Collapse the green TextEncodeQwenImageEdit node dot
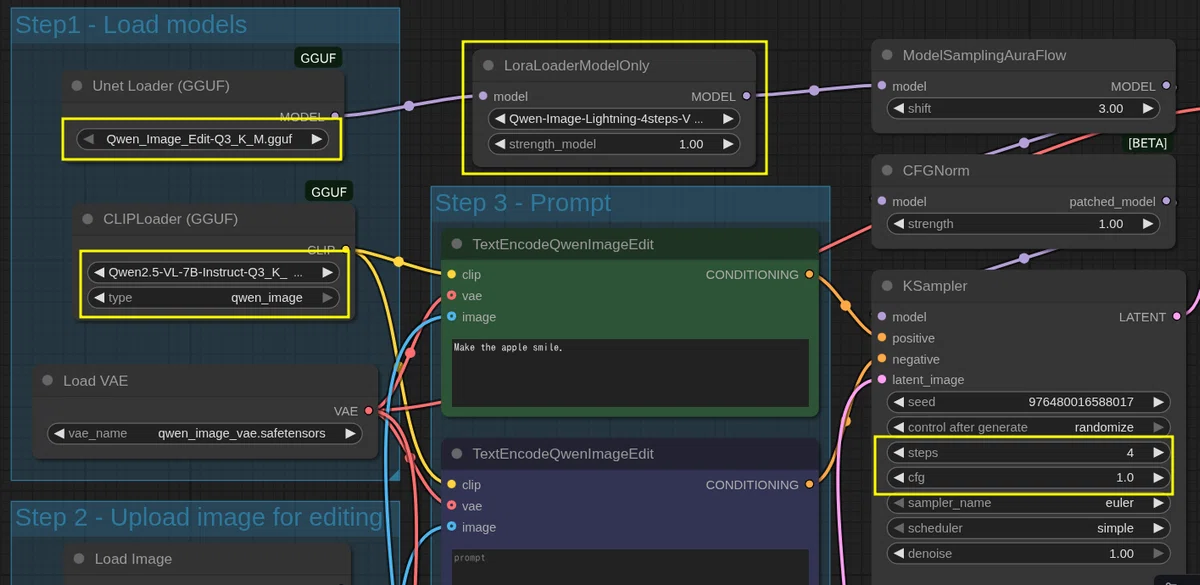This screenshot has height=585, width=1200. [x=457, y=244]
